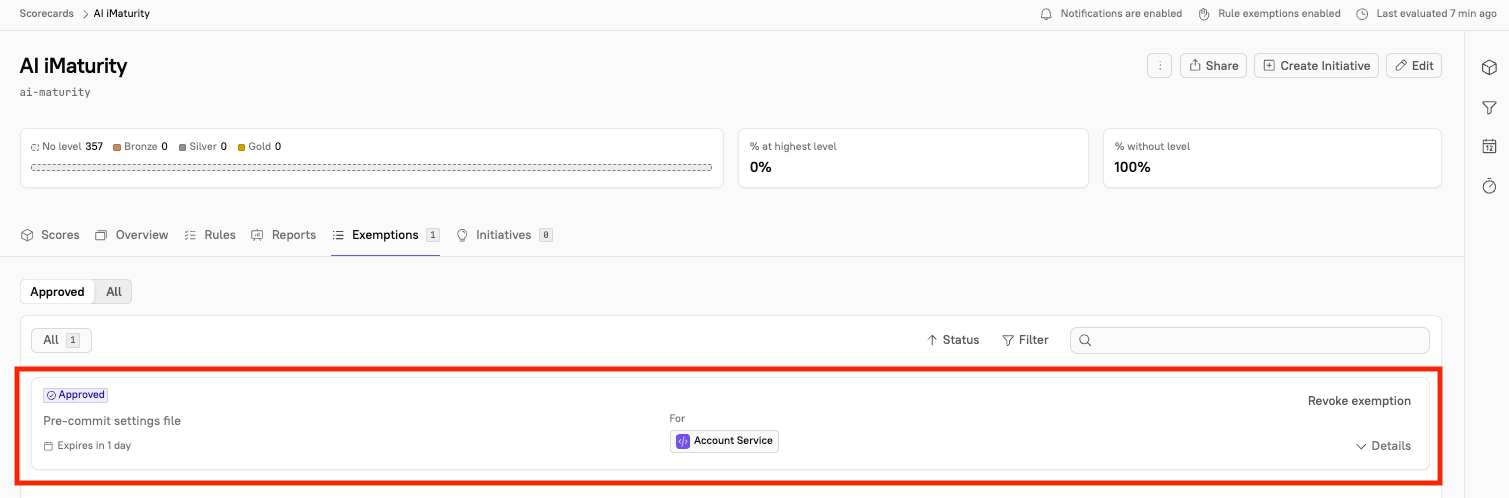Open the Filter options
The image size is (1509, 498).
(1025, 340)
